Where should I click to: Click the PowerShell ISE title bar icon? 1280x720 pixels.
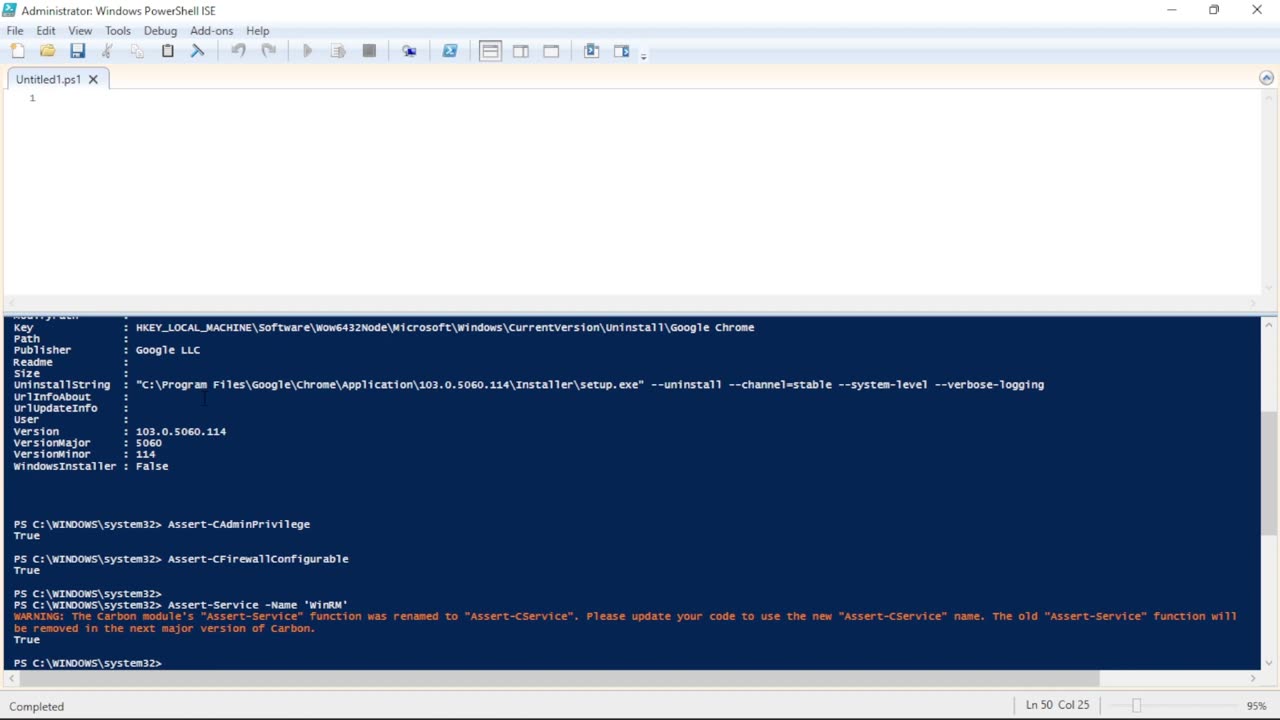(9, 10)
